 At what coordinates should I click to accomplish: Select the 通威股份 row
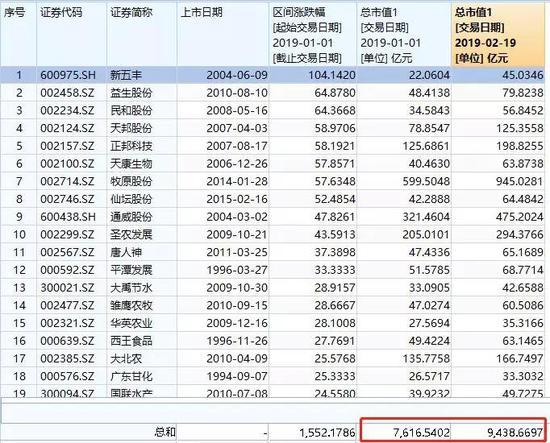point(273,216)
